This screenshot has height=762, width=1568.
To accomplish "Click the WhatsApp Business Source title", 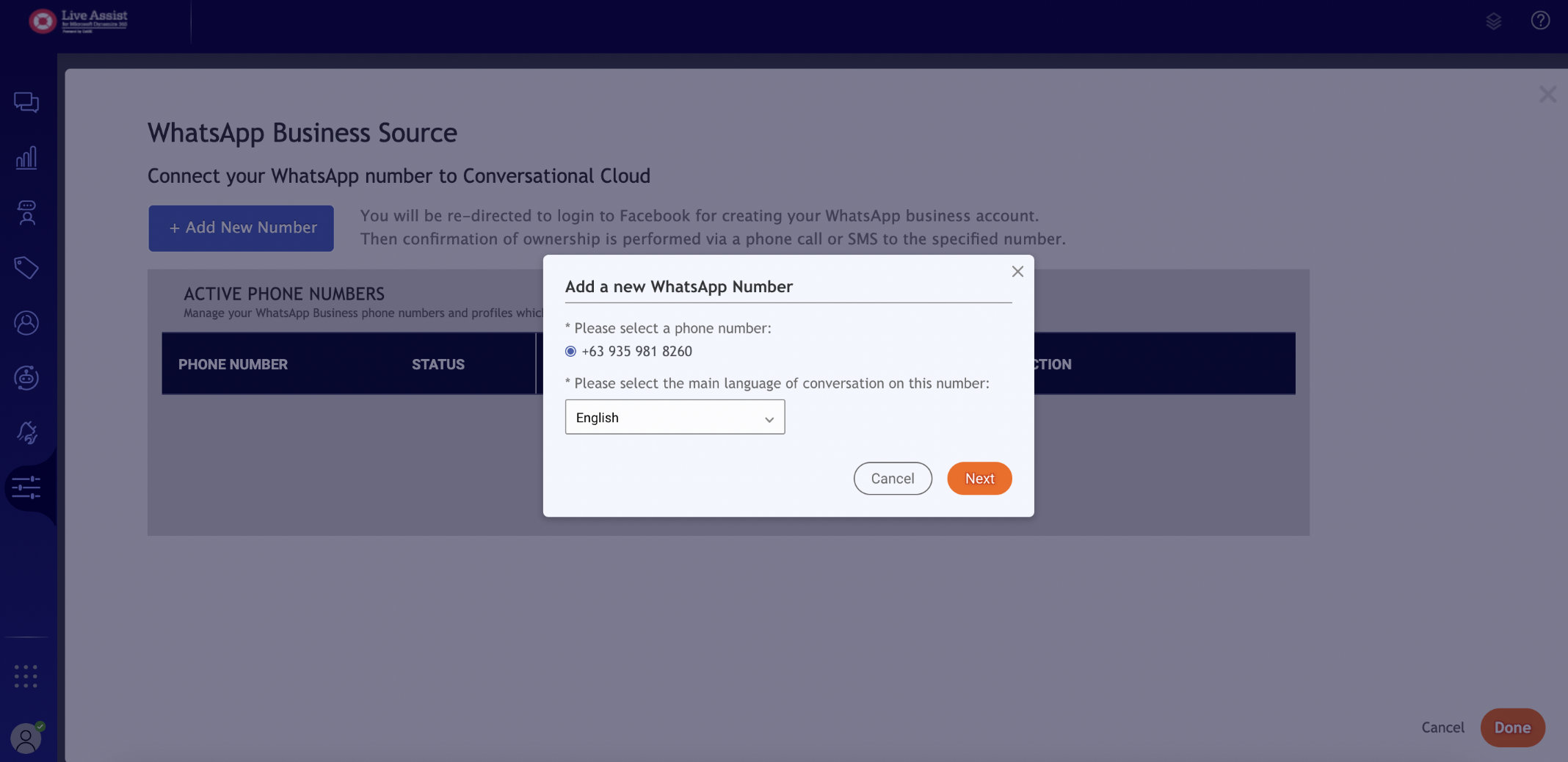I will point(302,133).
